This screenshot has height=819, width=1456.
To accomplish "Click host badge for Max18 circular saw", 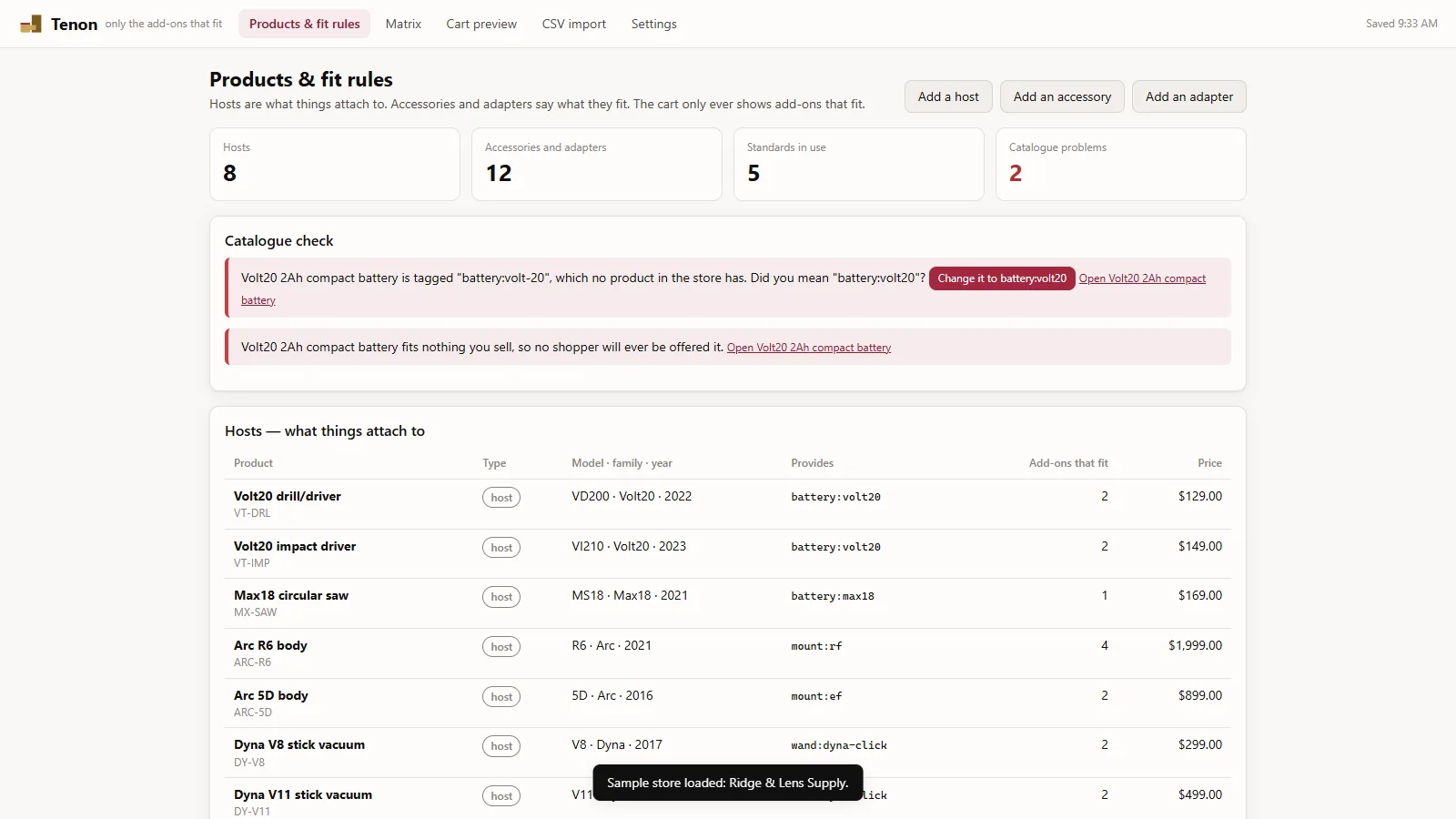I will tap(501, 597).
